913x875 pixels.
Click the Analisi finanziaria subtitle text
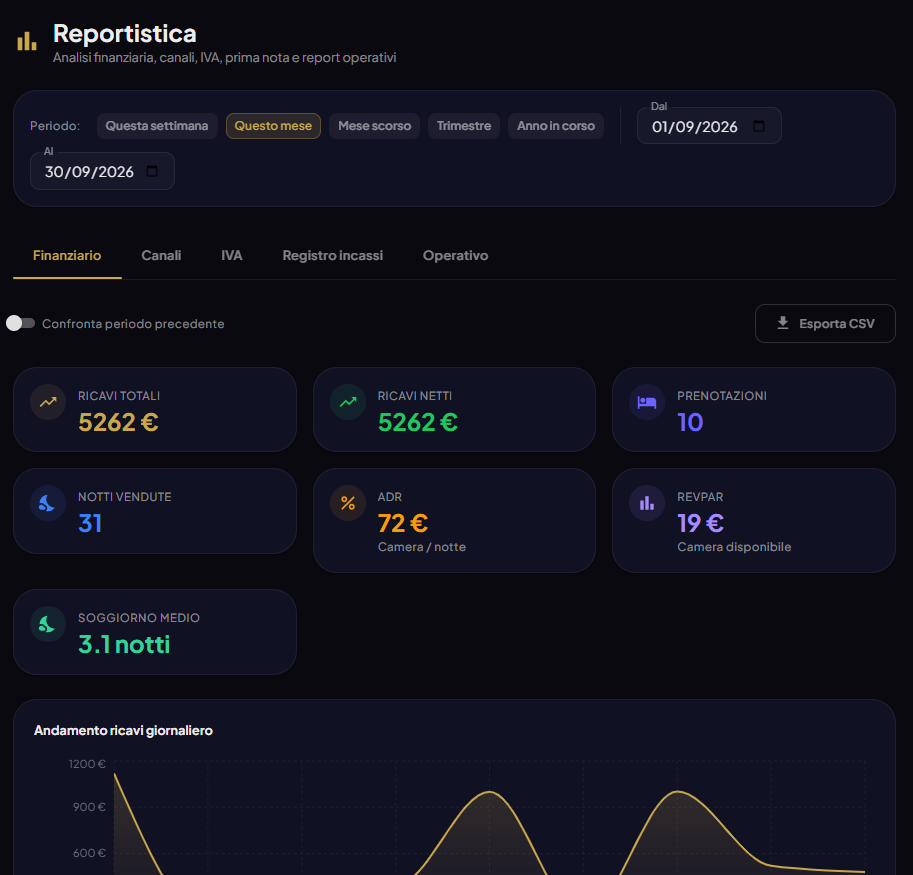point(224,58)
